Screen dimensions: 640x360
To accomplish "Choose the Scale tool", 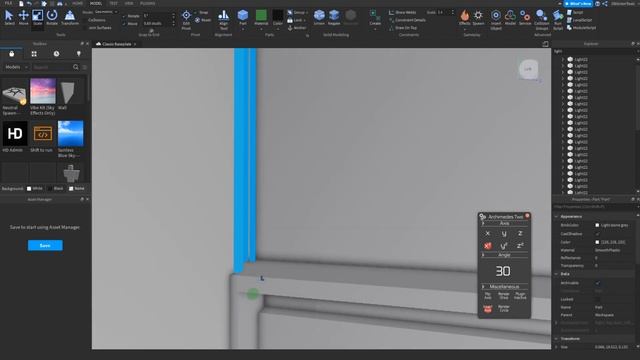I will coord(37,17).
